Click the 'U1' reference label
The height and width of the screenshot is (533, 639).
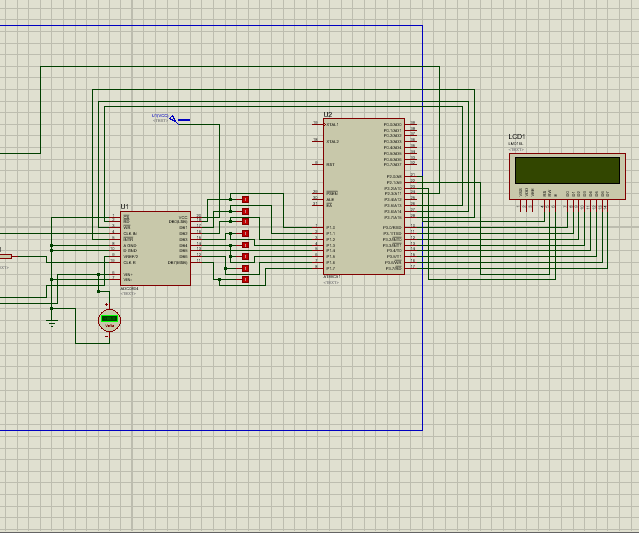(124, 207)
